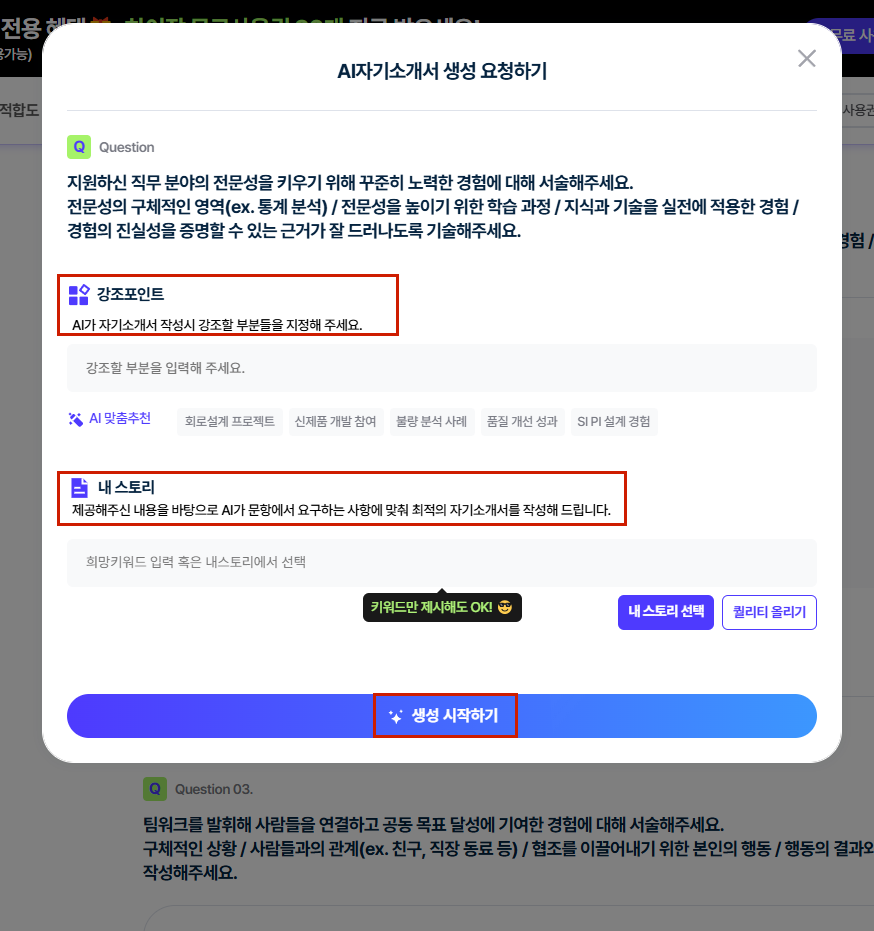
Task: Click the AI 맞춤추천 label
Action: 120,419
